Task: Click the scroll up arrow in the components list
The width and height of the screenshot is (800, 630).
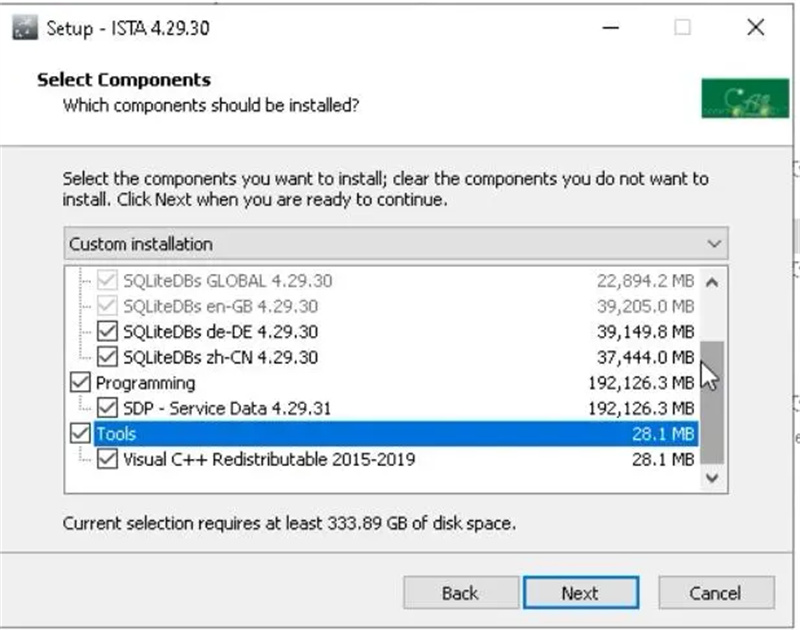Action: point(712,282)
